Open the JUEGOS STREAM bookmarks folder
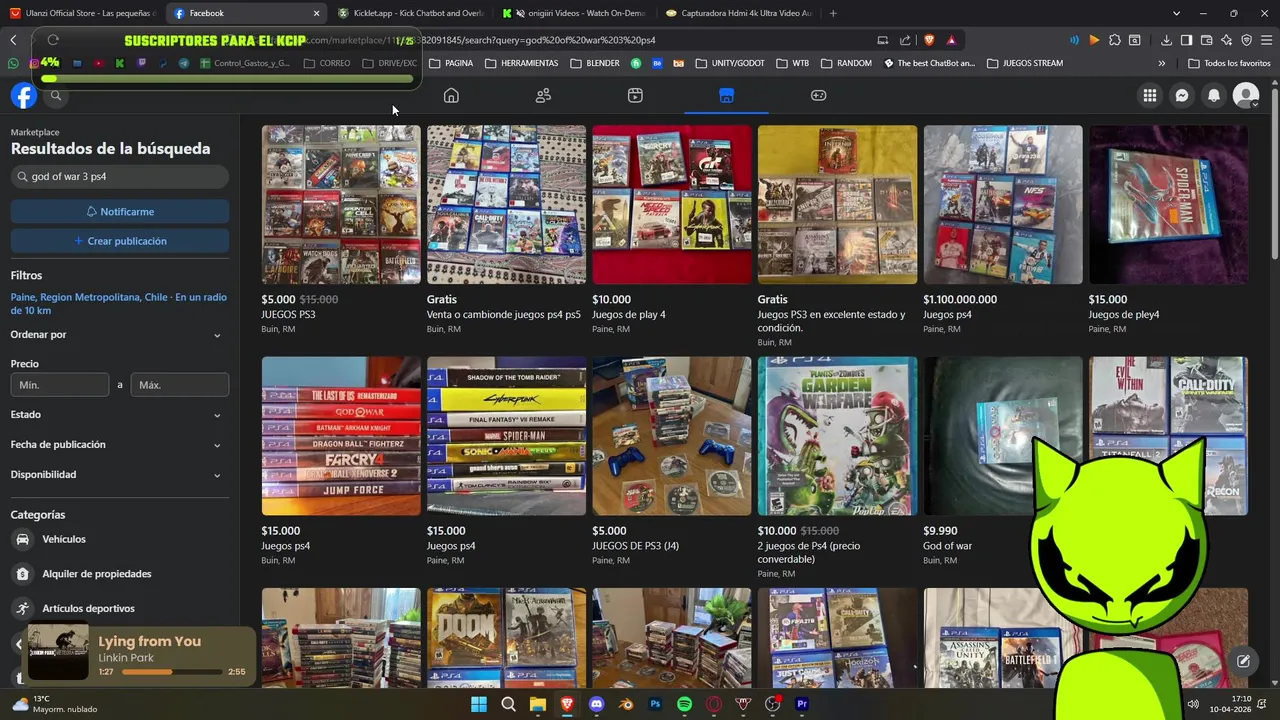The height and width of the screenshot is (720, 1280). (1025, 63)
